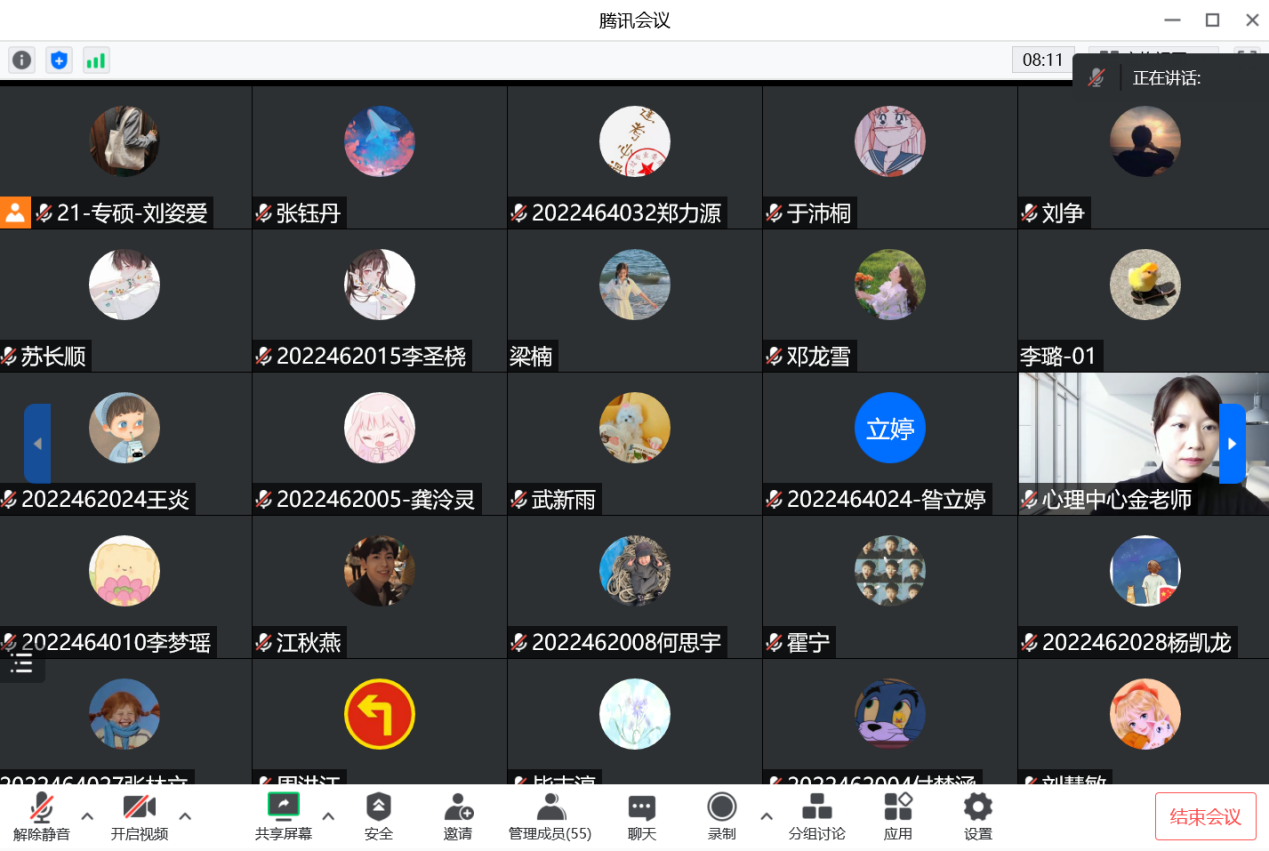Open the meeting info icon
Image resolution: width=1269 pixels, height=851 pixels.
tap(22, 60)
